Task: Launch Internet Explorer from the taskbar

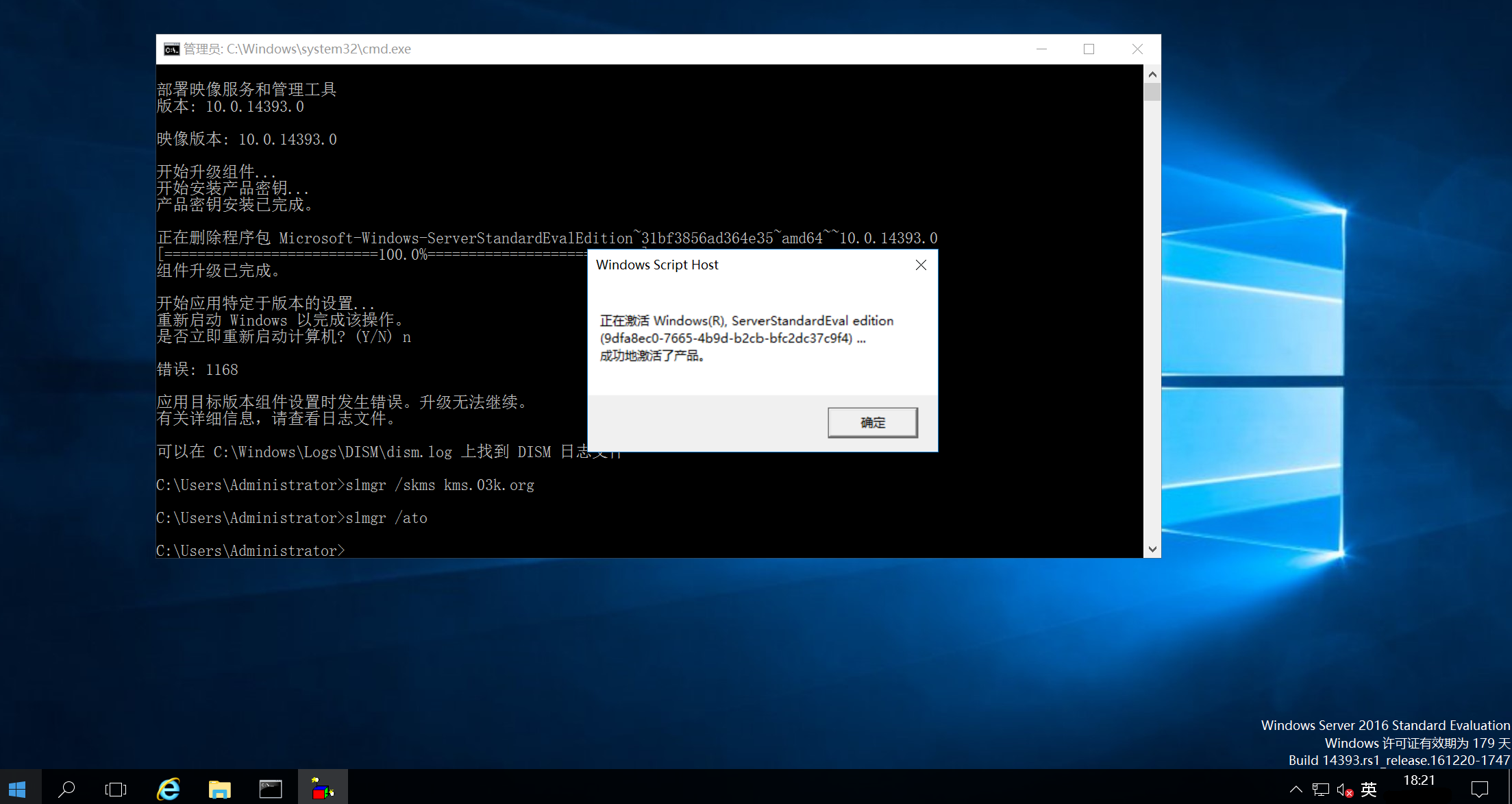Action: [169, 789]
